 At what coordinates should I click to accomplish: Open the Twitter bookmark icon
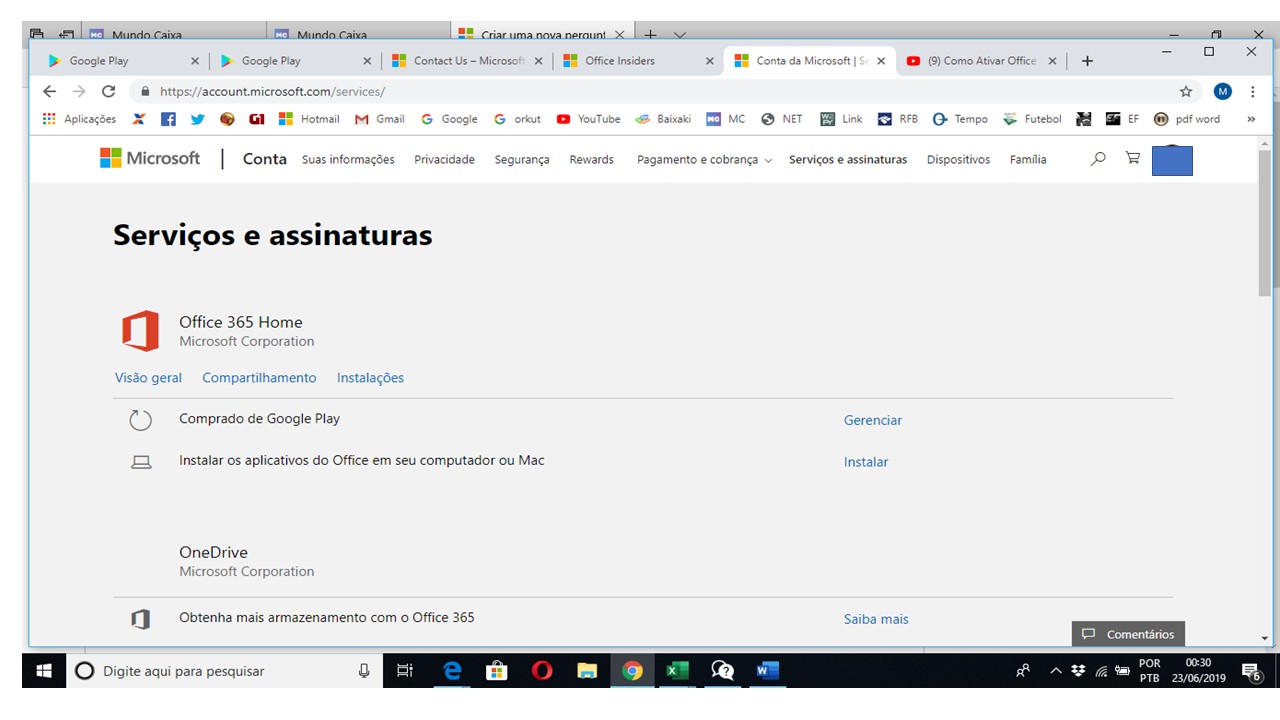click(198, 119)
